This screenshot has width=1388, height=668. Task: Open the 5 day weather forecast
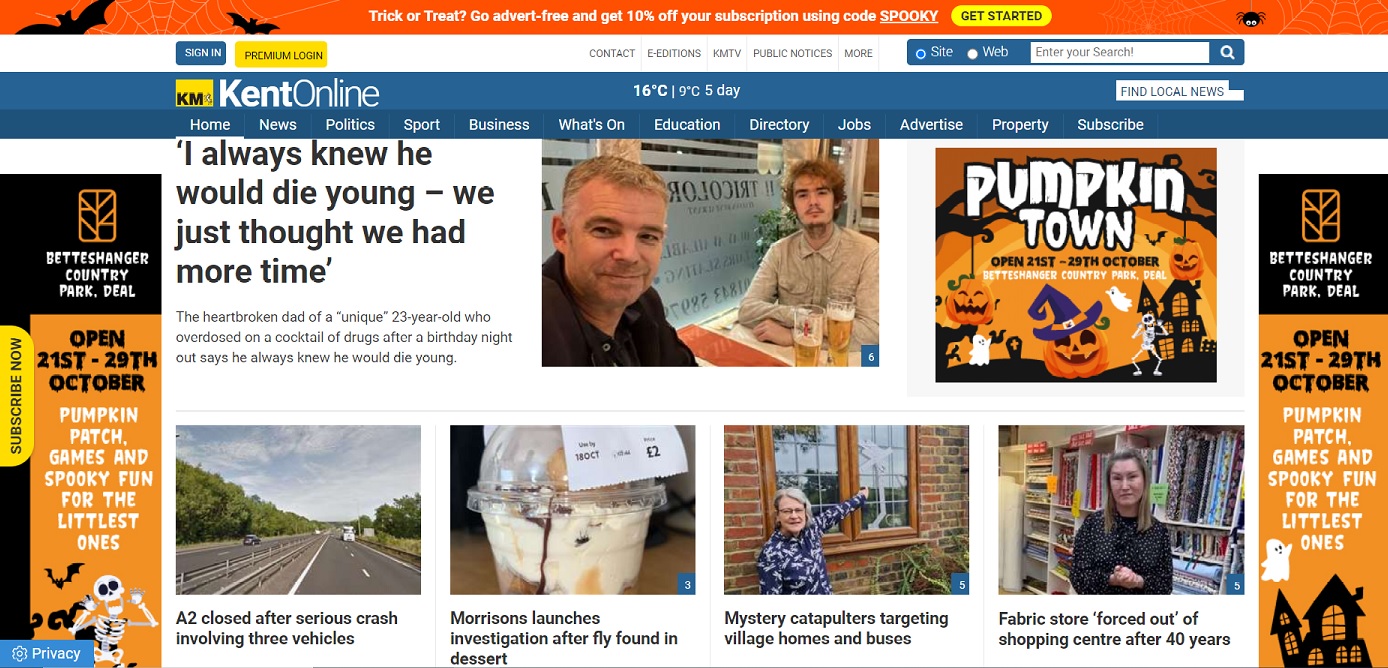point(722,90)
